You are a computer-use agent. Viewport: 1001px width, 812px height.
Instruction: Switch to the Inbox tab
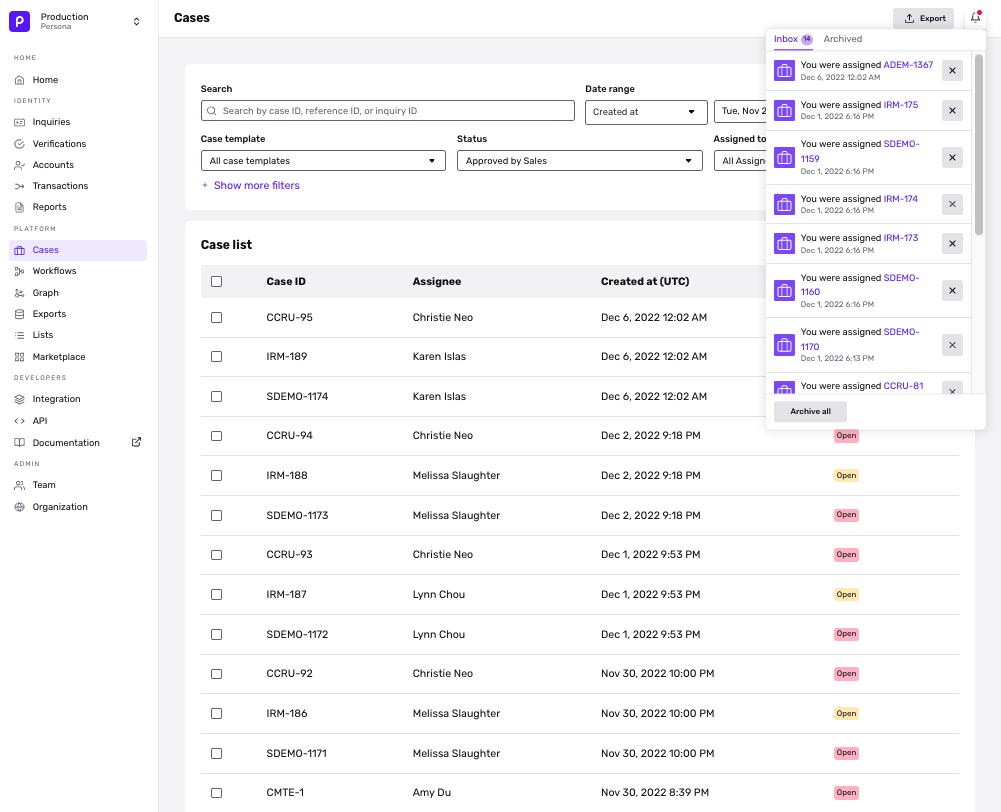pos(793,39)
